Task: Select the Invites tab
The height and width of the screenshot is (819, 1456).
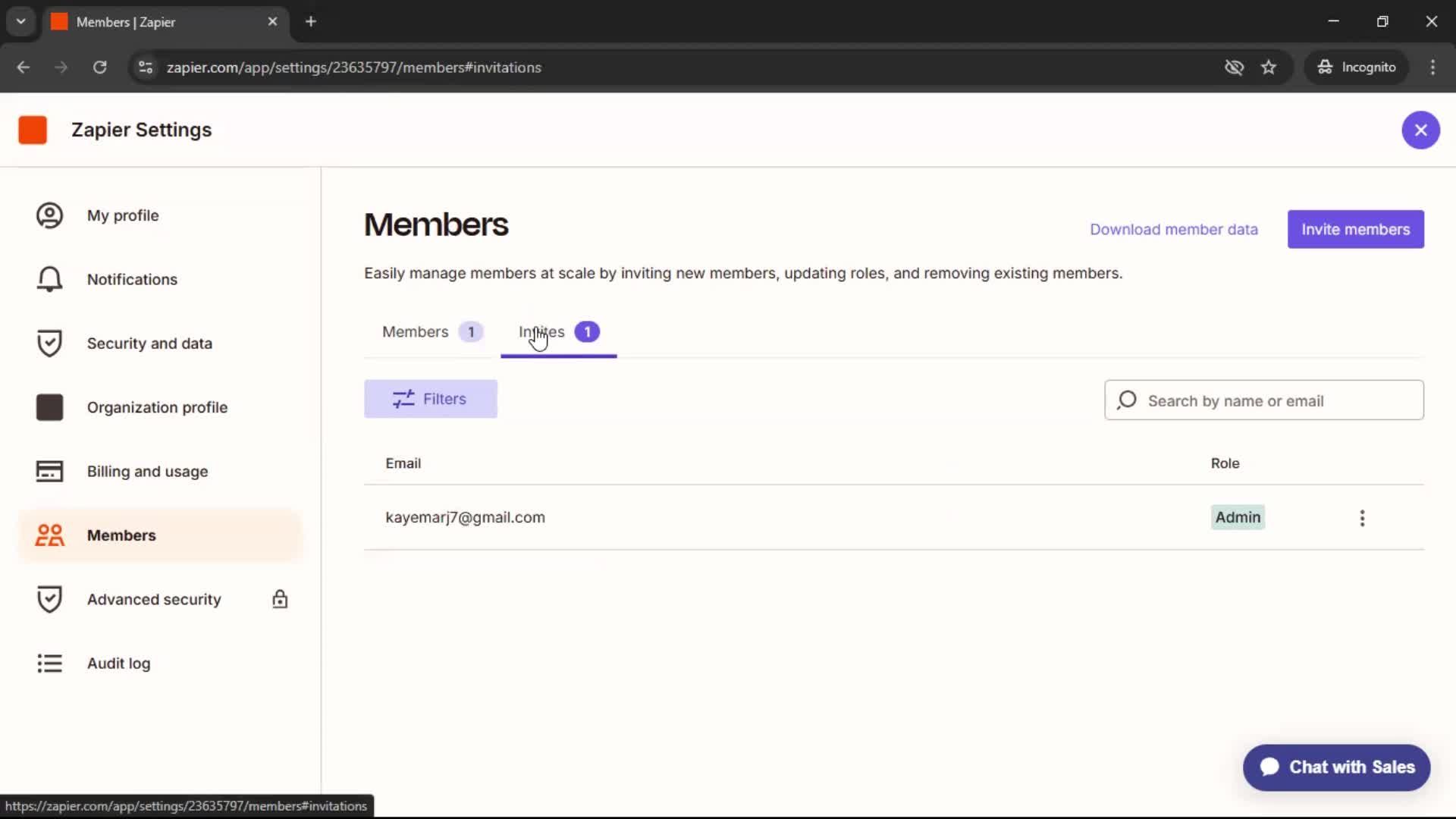Action: (559, 332)
